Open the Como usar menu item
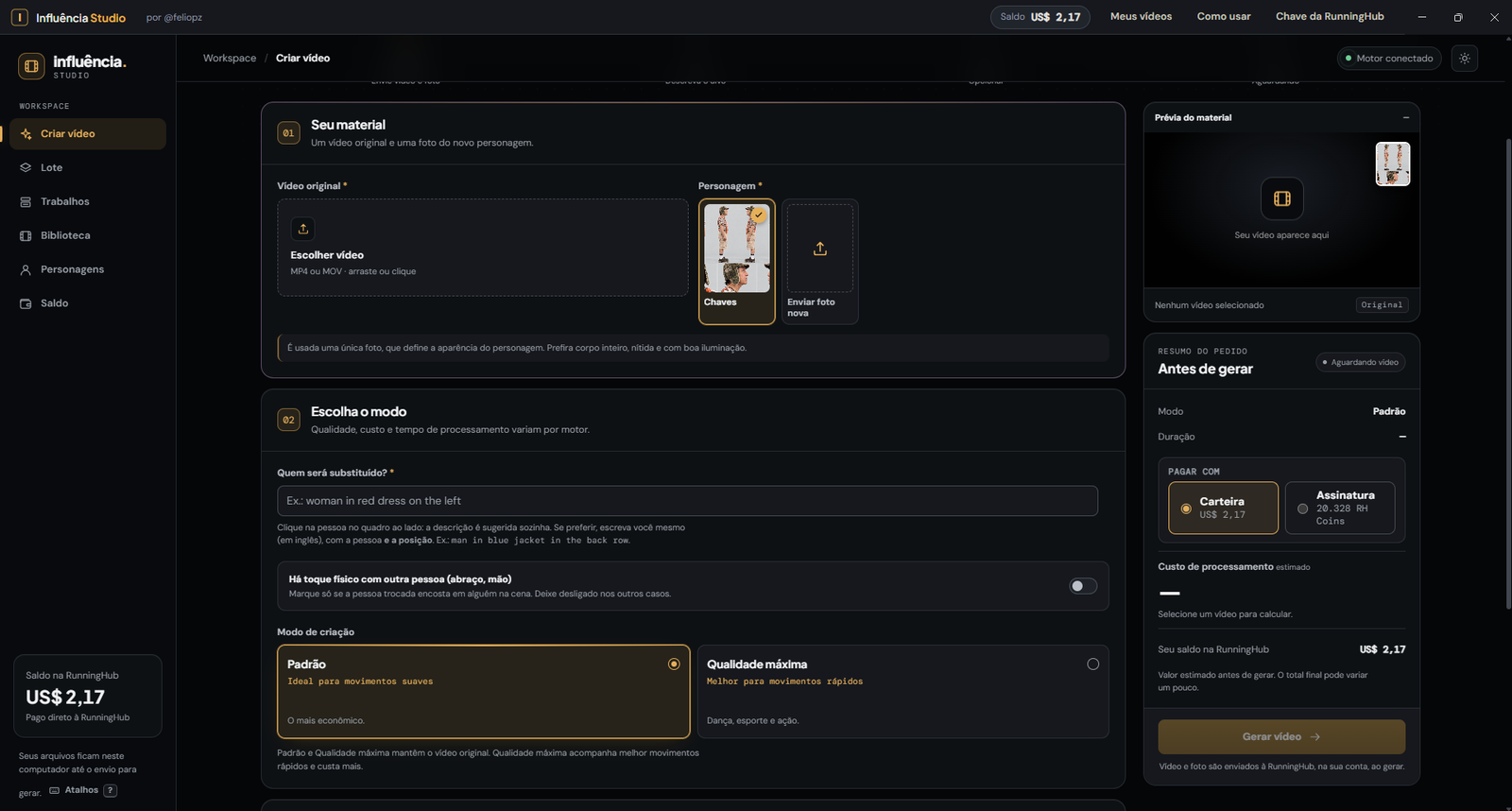The height and width of the screenshot is (811, 1512). click(x=1224, y=17)
